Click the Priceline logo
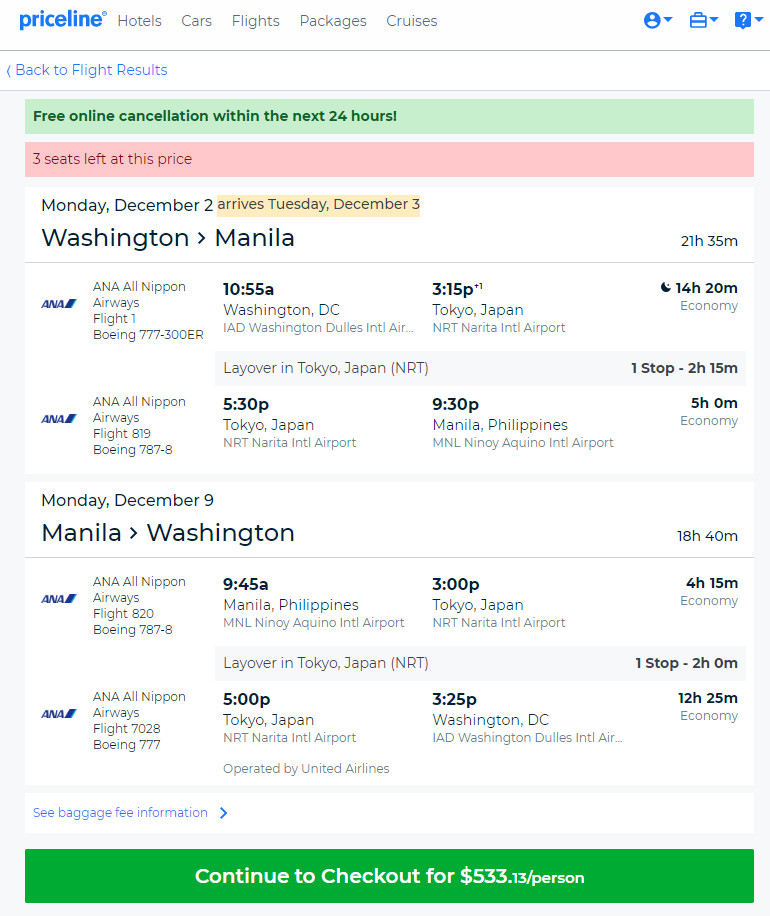The height and width of the screenshot is (916, 770). pyautogui.click(x=63, y=20)
